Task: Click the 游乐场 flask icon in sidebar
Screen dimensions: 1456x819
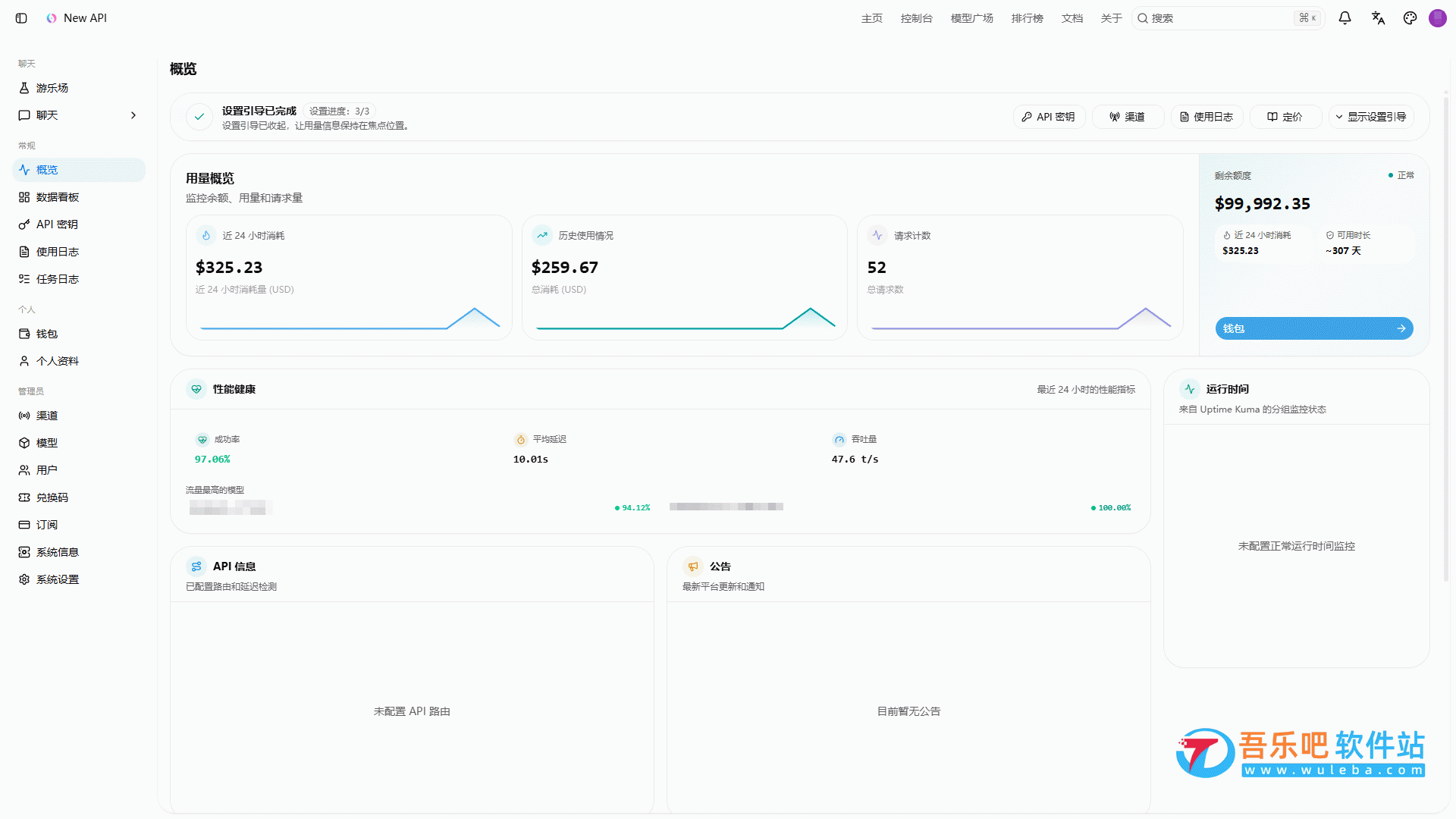Action: coord(24,88)
